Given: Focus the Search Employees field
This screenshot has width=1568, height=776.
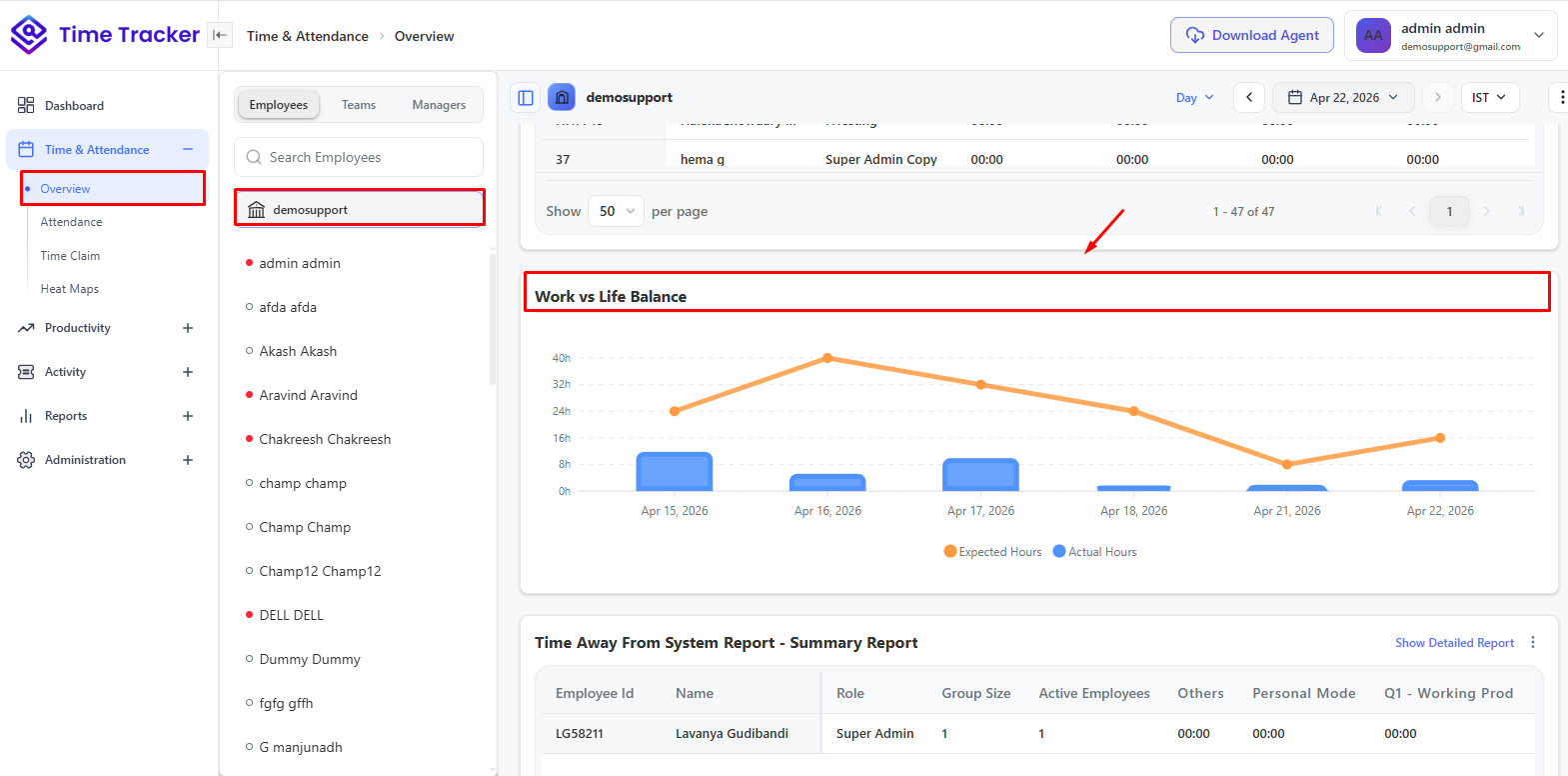Looking at the screenshot, I should click(359, 157).
